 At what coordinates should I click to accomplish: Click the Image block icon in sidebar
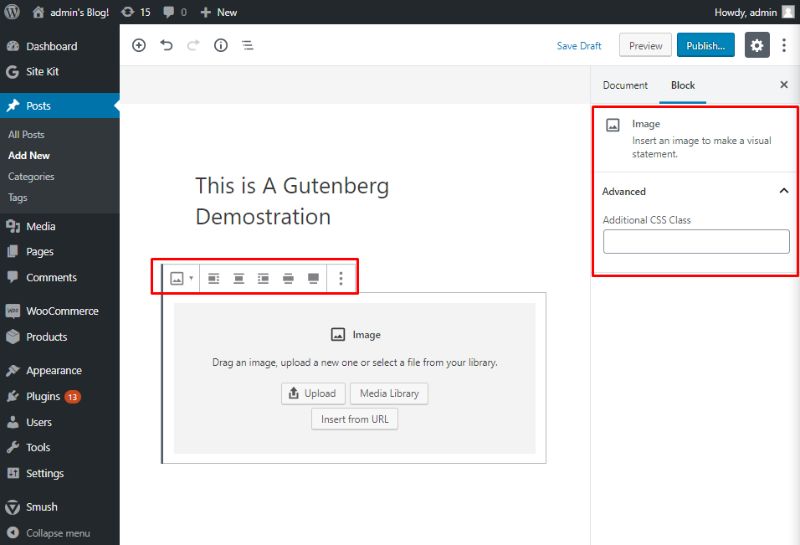click(613, 125)
